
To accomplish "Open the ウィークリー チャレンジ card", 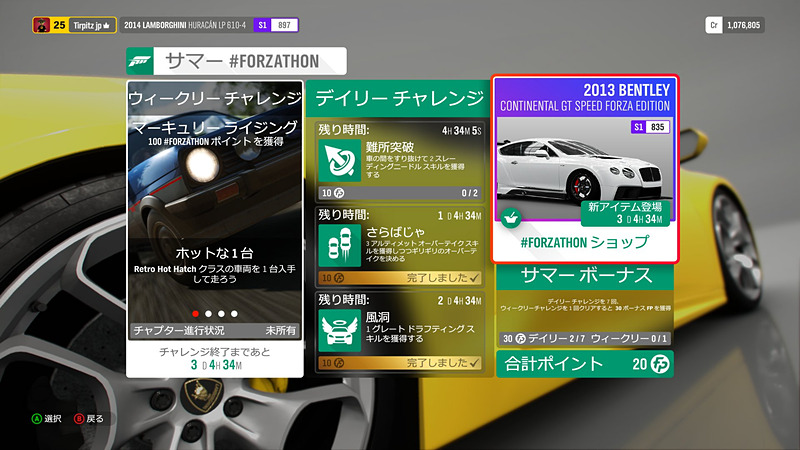I will [x=215, y=229].
